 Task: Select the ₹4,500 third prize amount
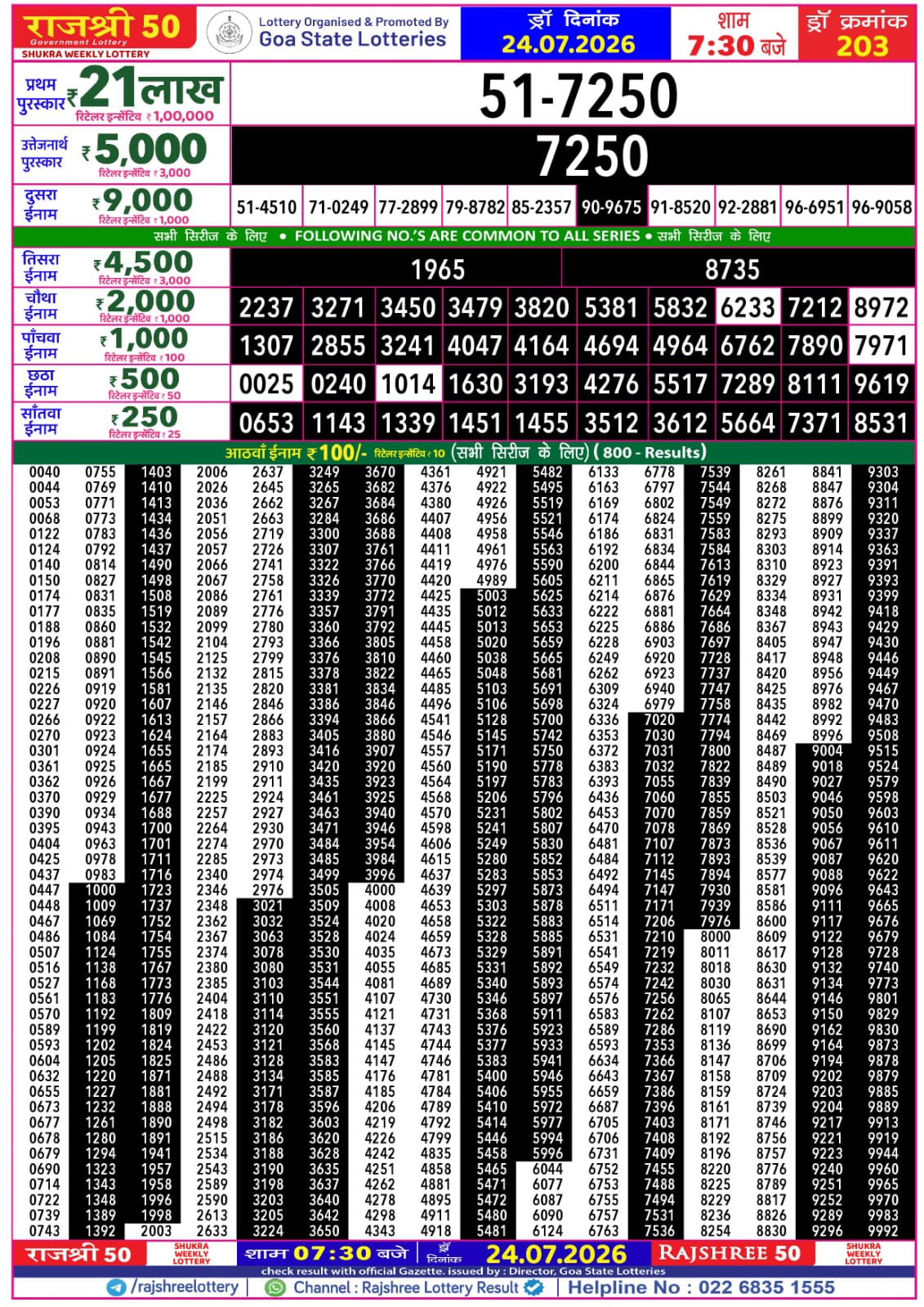coord(142,262)
